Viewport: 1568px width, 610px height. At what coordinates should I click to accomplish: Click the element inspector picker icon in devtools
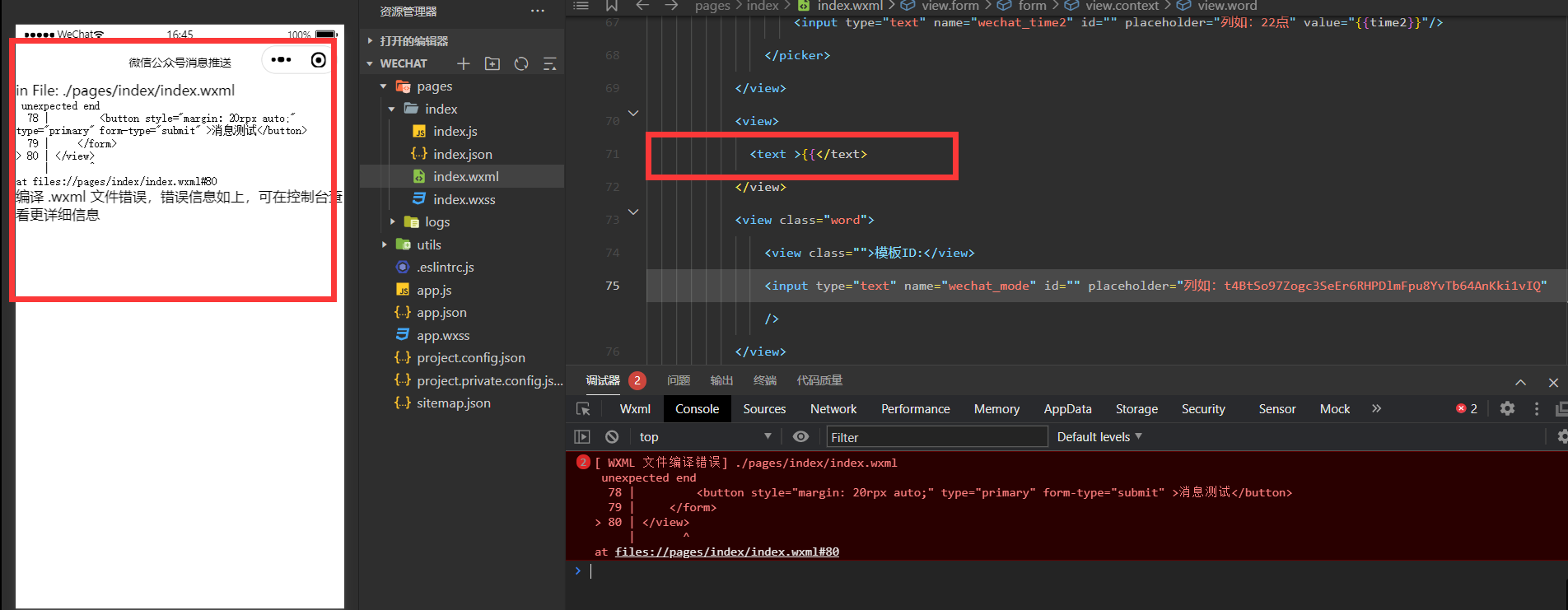[583, 409]
